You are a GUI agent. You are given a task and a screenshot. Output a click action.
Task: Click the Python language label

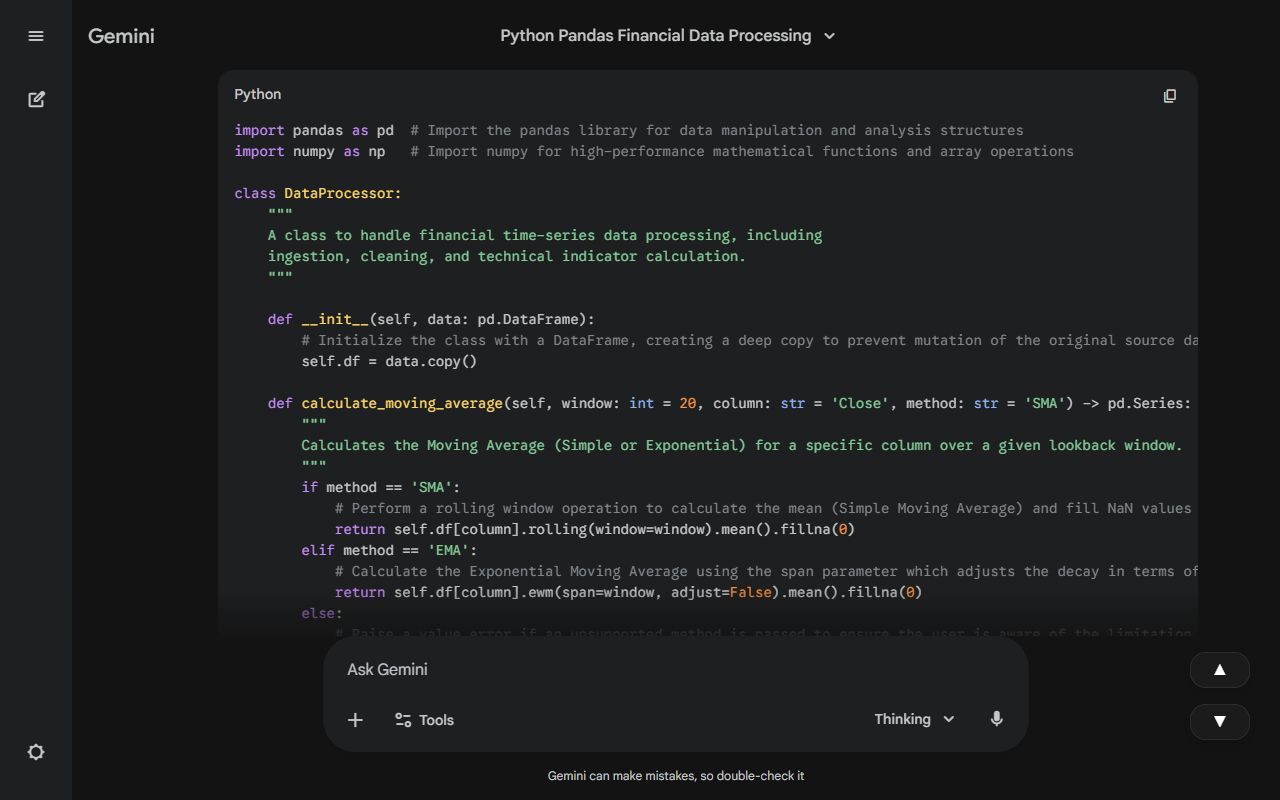pyautogui.click(x=258, y=94)
